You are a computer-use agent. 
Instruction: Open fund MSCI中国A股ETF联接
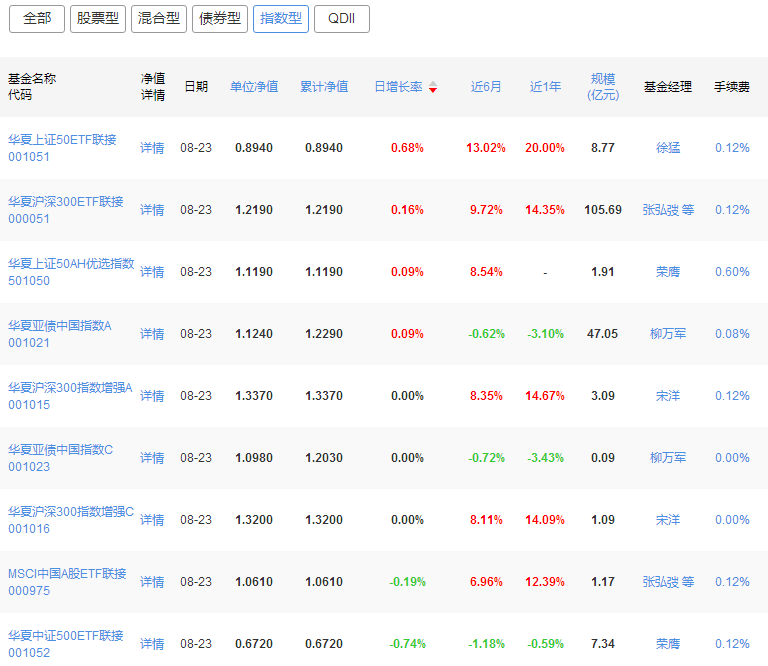67,573
